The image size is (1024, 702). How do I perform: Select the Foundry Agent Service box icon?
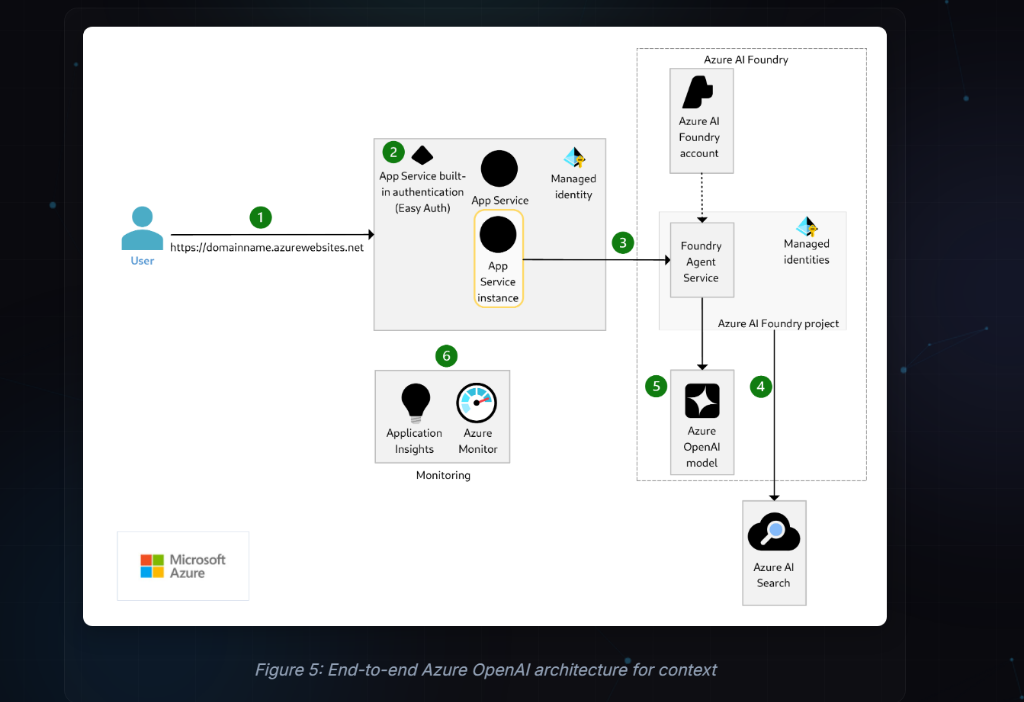click(x=701, y=258)
